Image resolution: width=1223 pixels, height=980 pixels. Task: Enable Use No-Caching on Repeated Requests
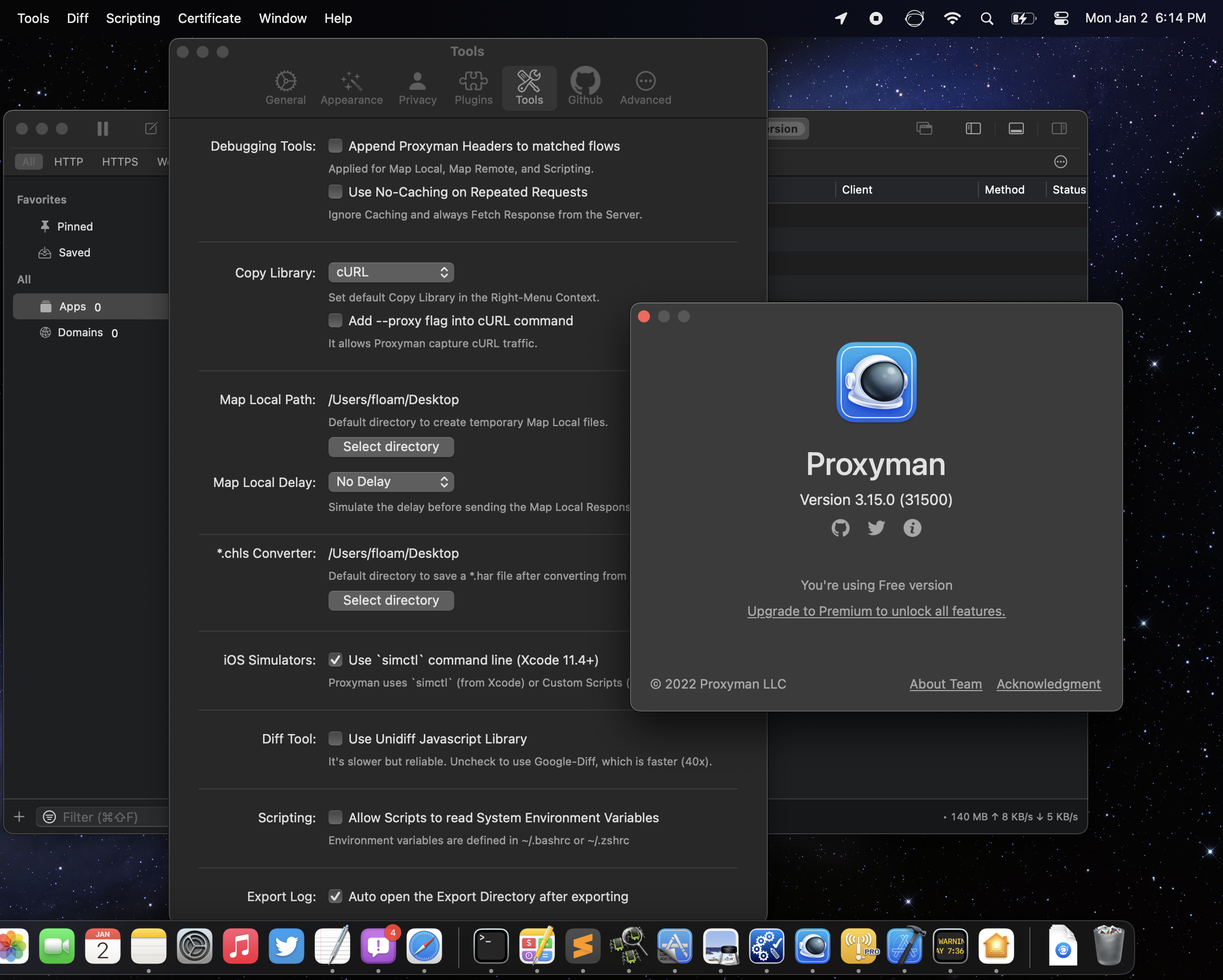[x=335, y=192]
